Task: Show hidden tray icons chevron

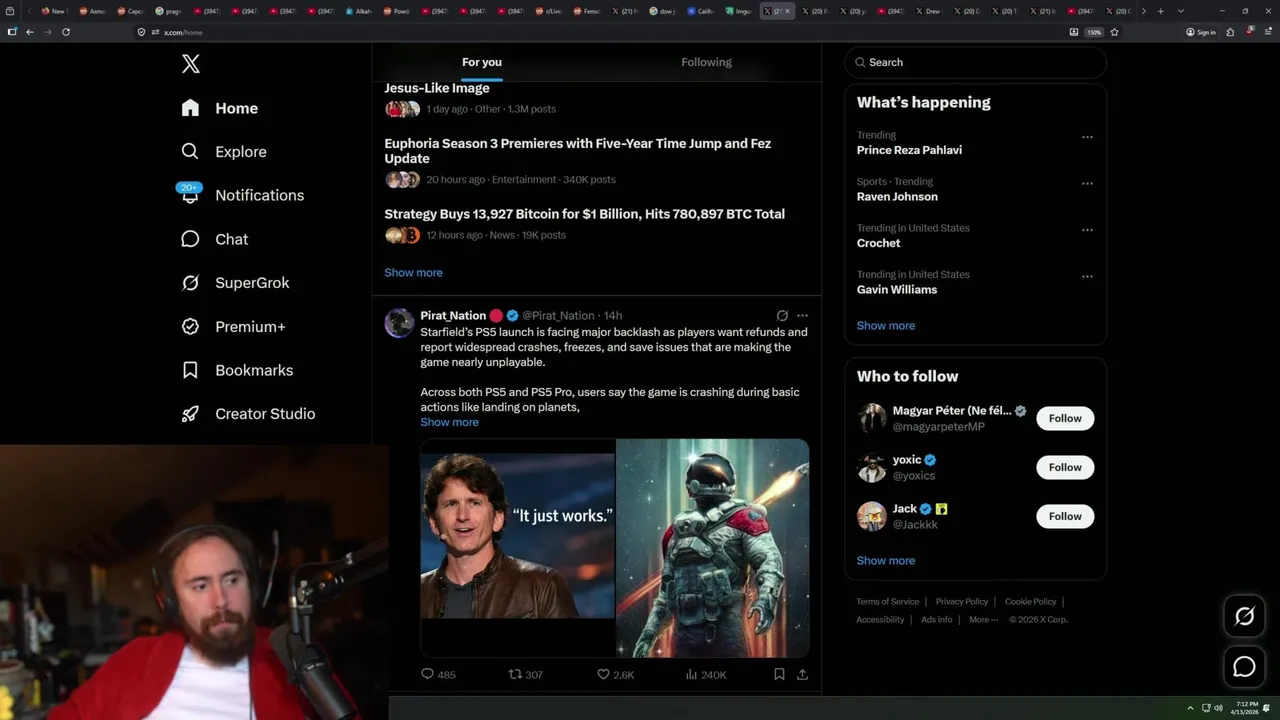Action: tap(1190, 708)
